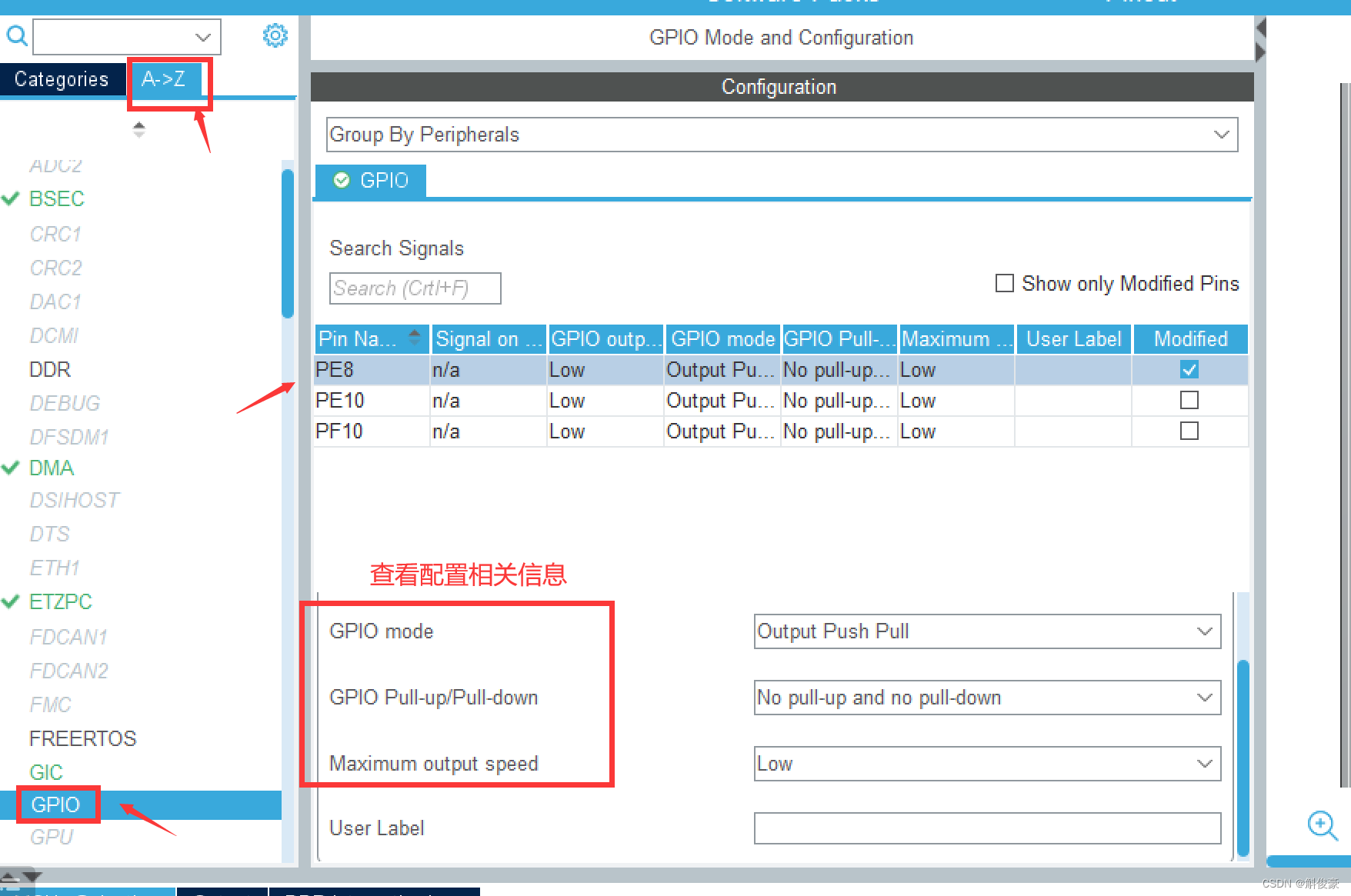The image size is (1351, 896).
Task: Uncheck the Modified checkbox for PE8
Action: point(1189,369)
